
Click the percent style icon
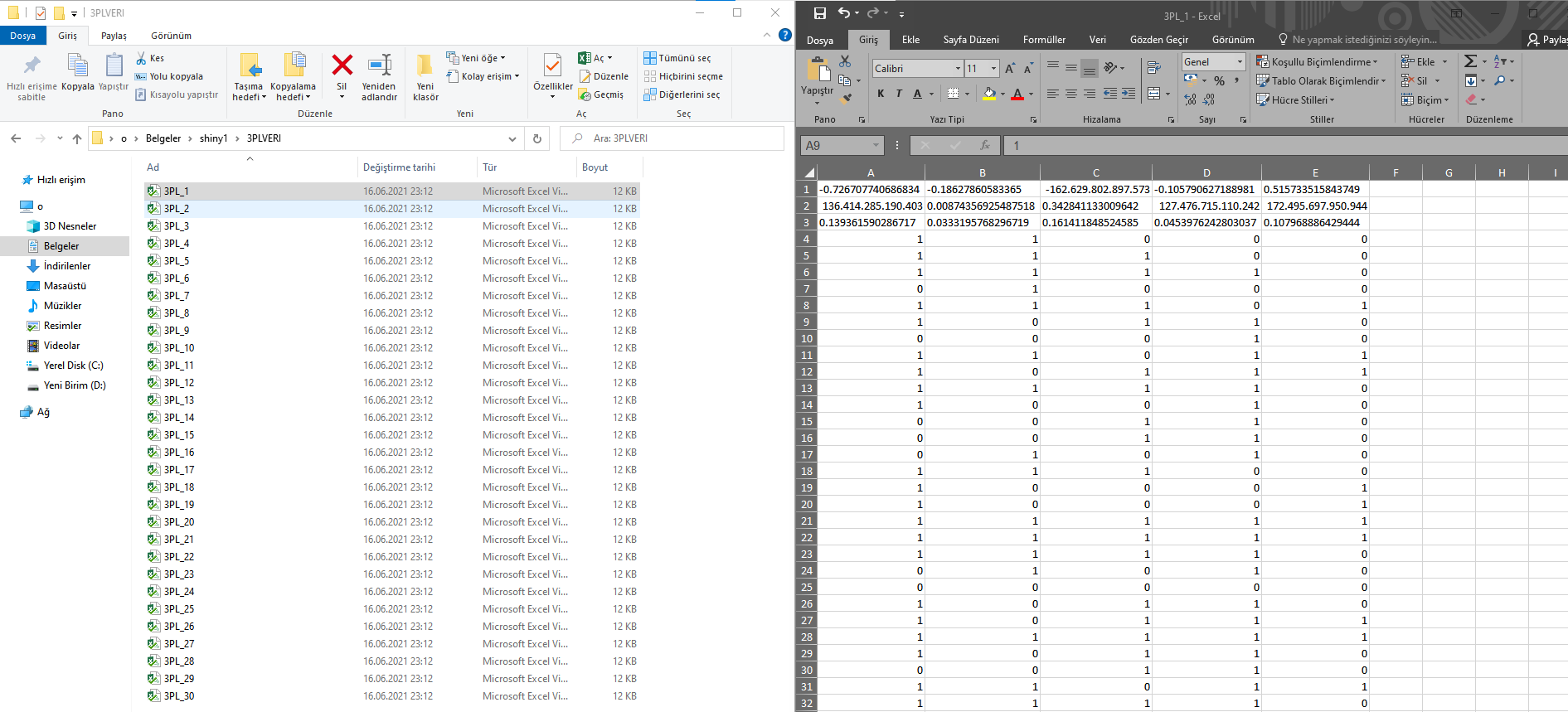pos(1219,81)
